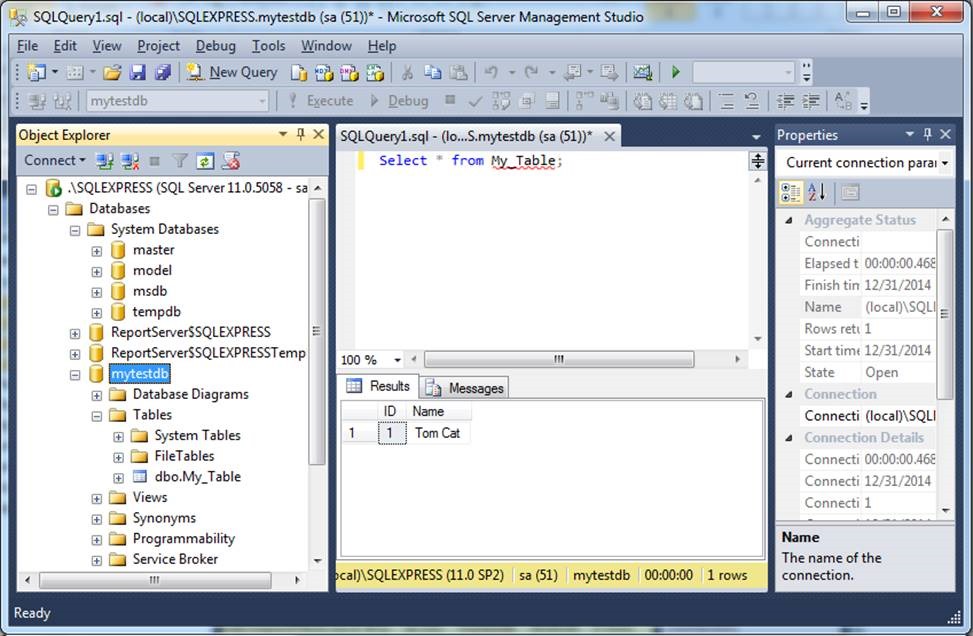Open the mytestdb database dropdown
The height and width of the screenshot is (636, 973).
[x=262, y=101]
